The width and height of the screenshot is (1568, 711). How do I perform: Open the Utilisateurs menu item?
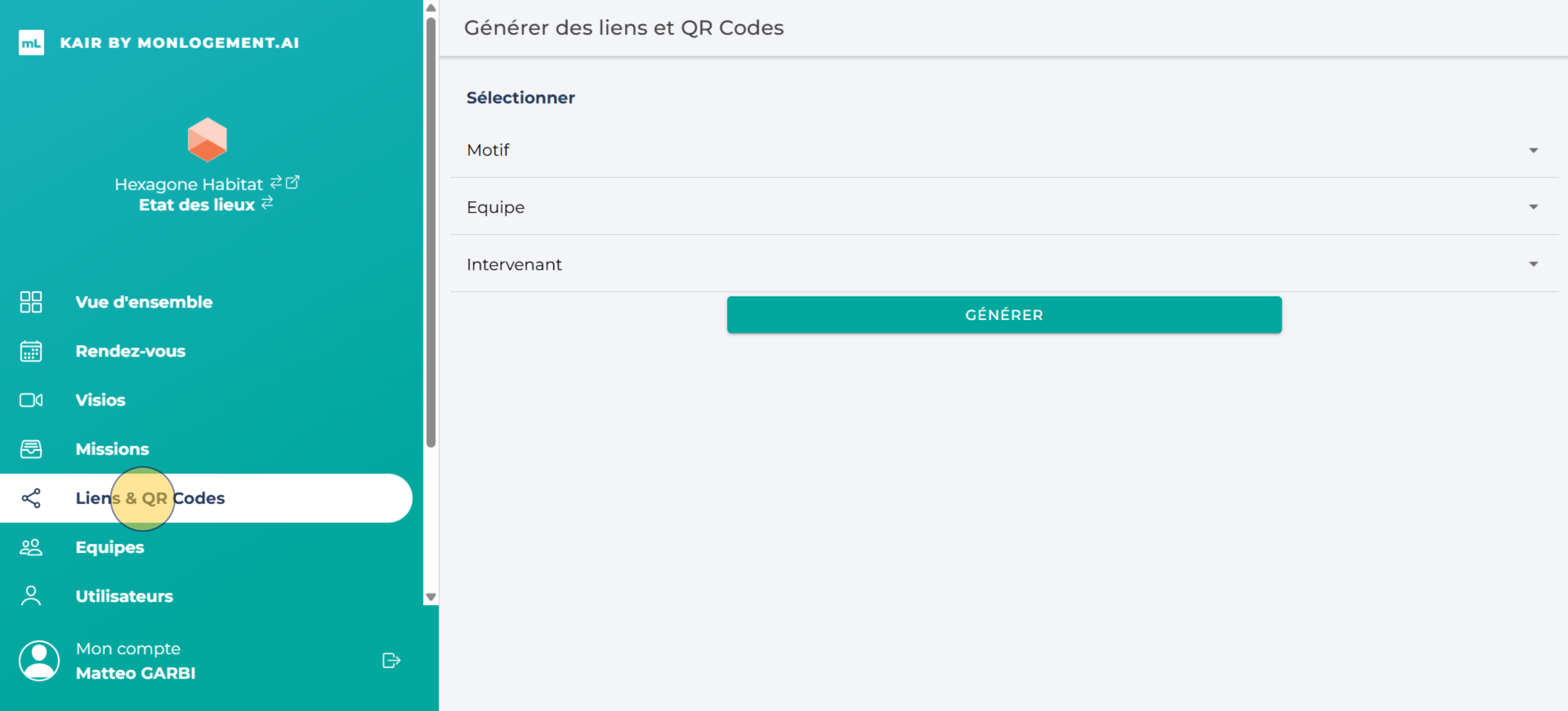tap(124, 596)
